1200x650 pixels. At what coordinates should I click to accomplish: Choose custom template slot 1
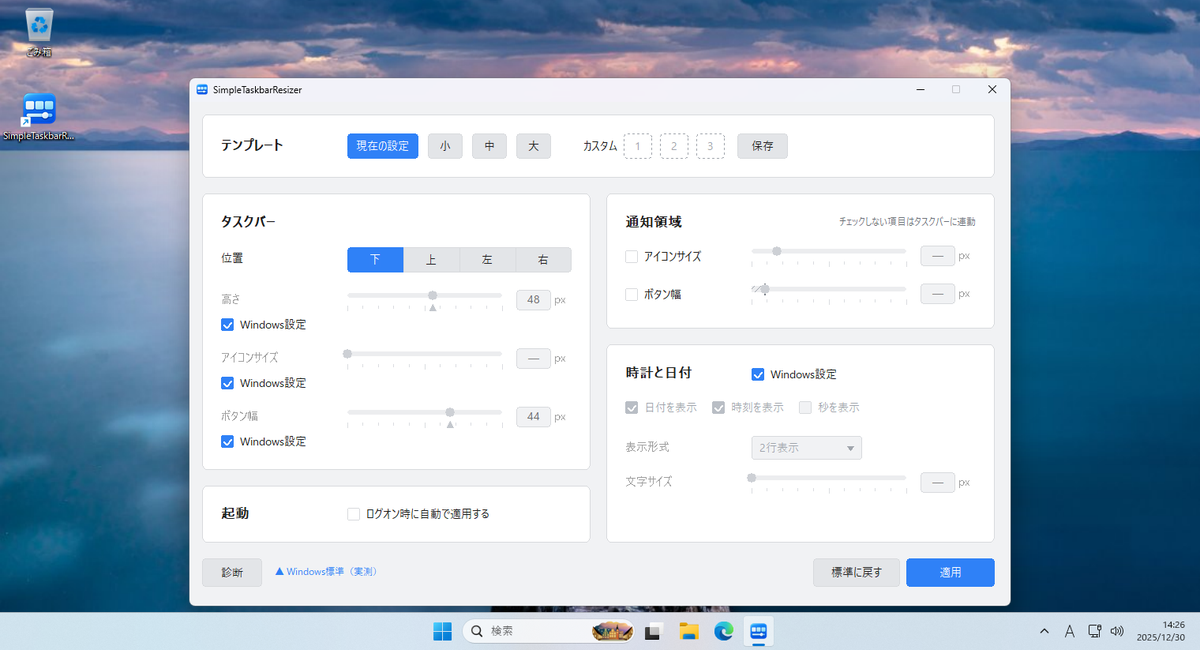(x=638, y=146)
